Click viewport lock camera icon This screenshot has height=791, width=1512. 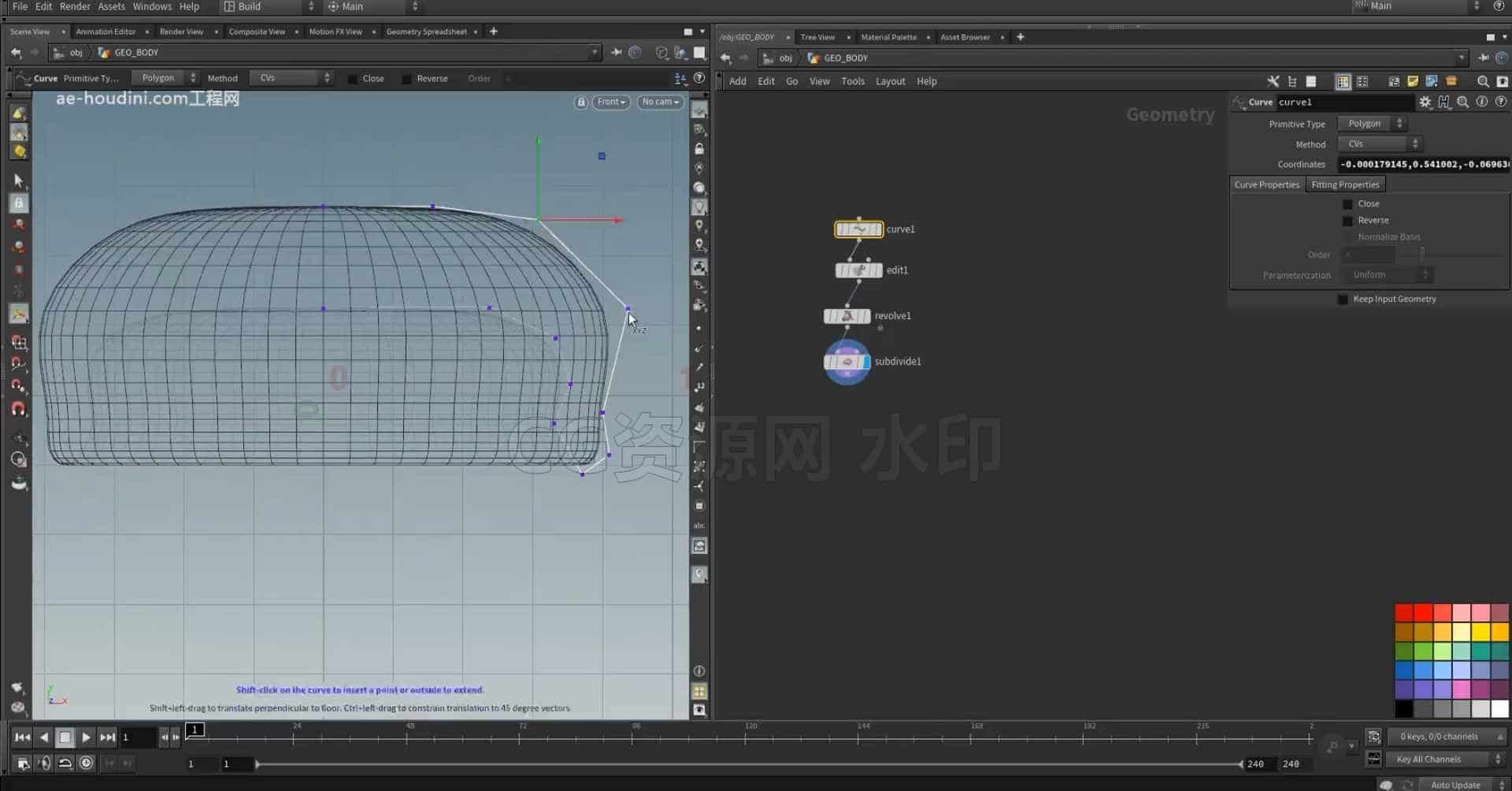[x=581, y=102]
